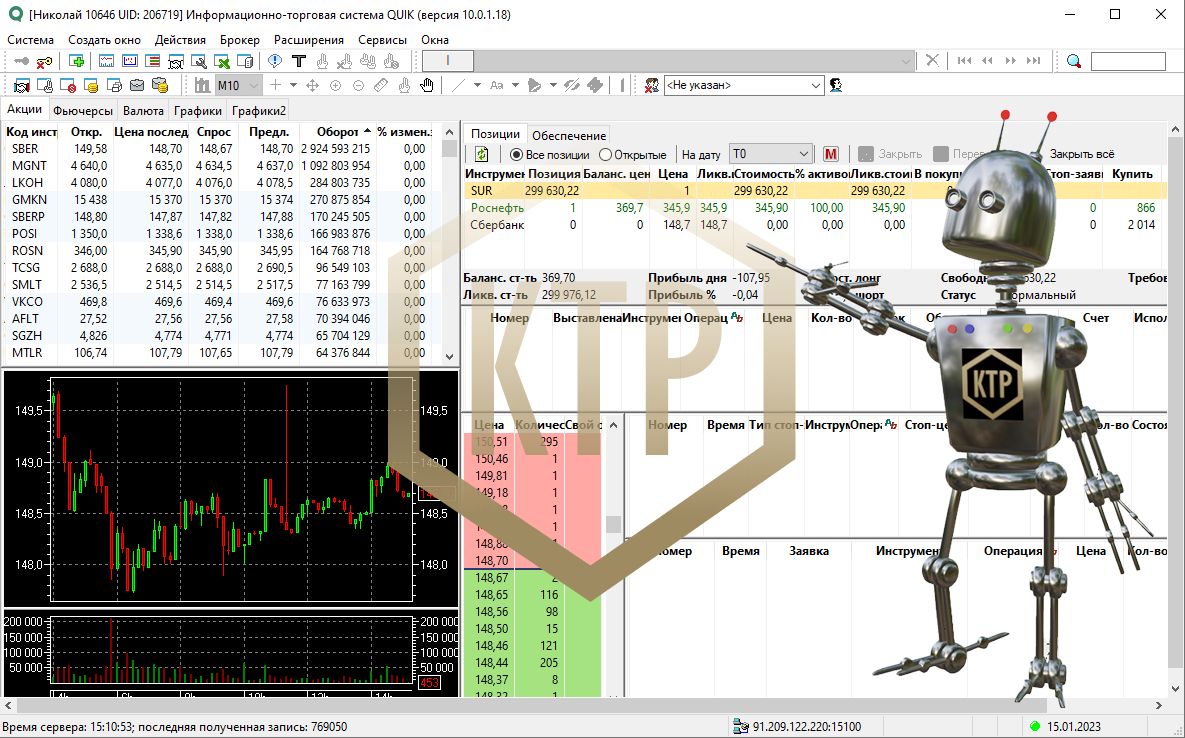Click the window with red stop-sign icon

[67, 85]
